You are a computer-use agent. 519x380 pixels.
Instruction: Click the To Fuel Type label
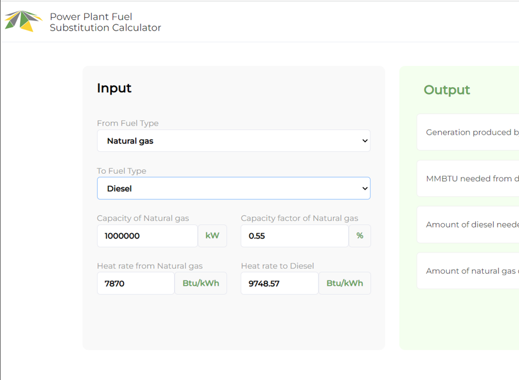coord(122,171)
